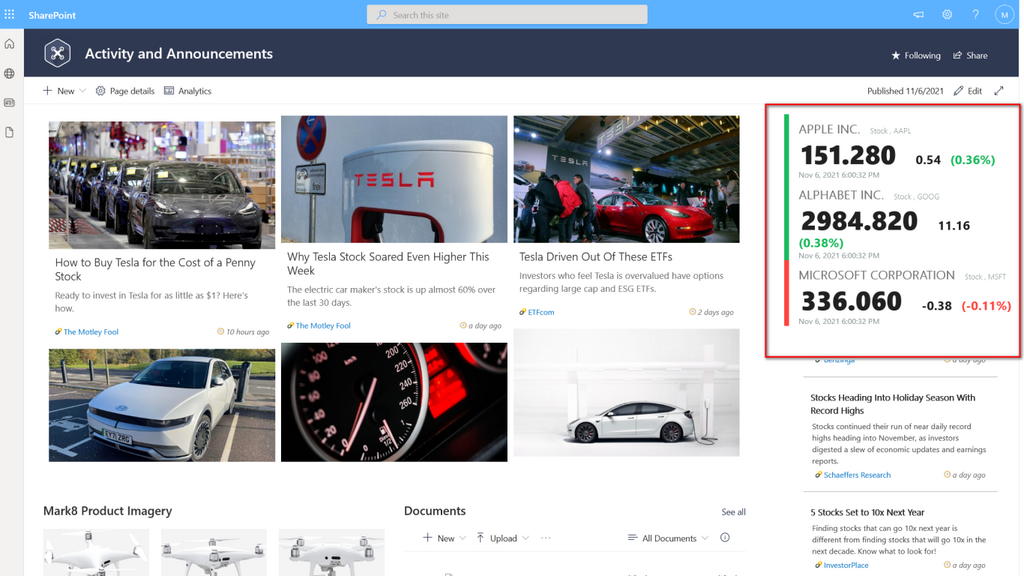Open the pages file icon in sidebar
Screen dimensions: 1024x576
point(9,133)
